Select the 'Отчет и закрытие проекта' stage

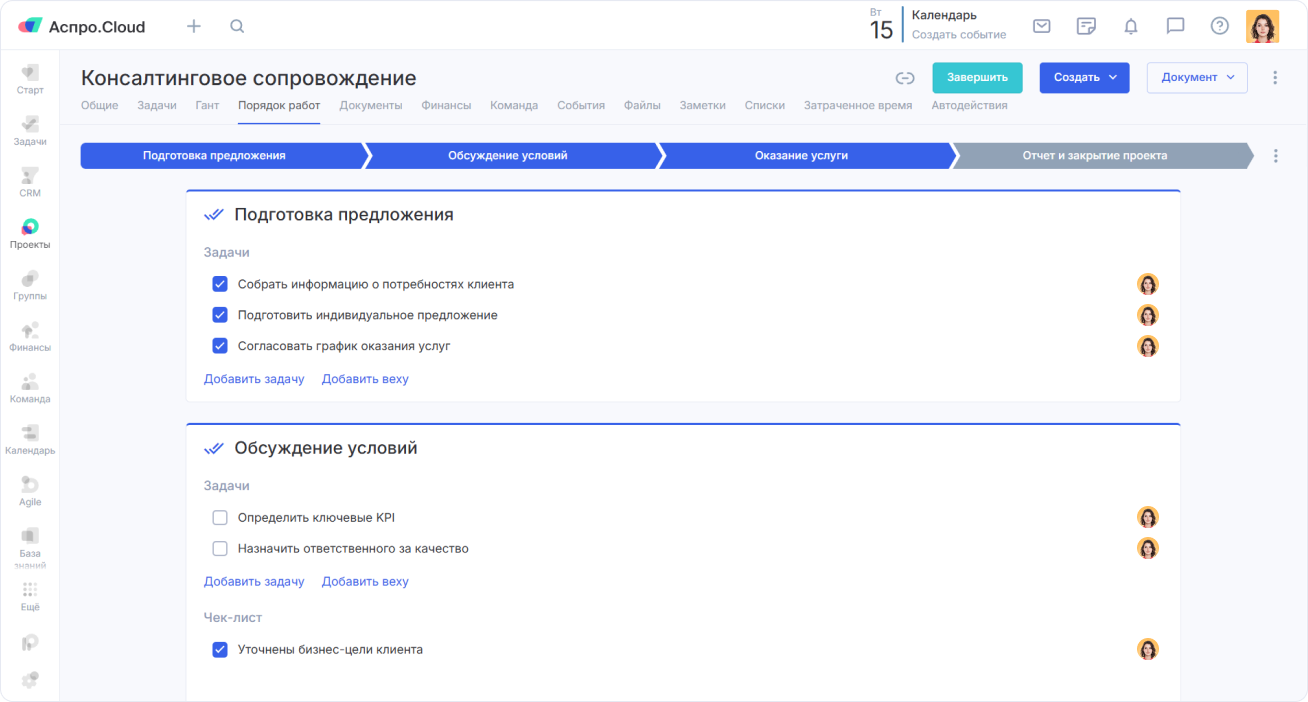click(x=1095, y=156)
